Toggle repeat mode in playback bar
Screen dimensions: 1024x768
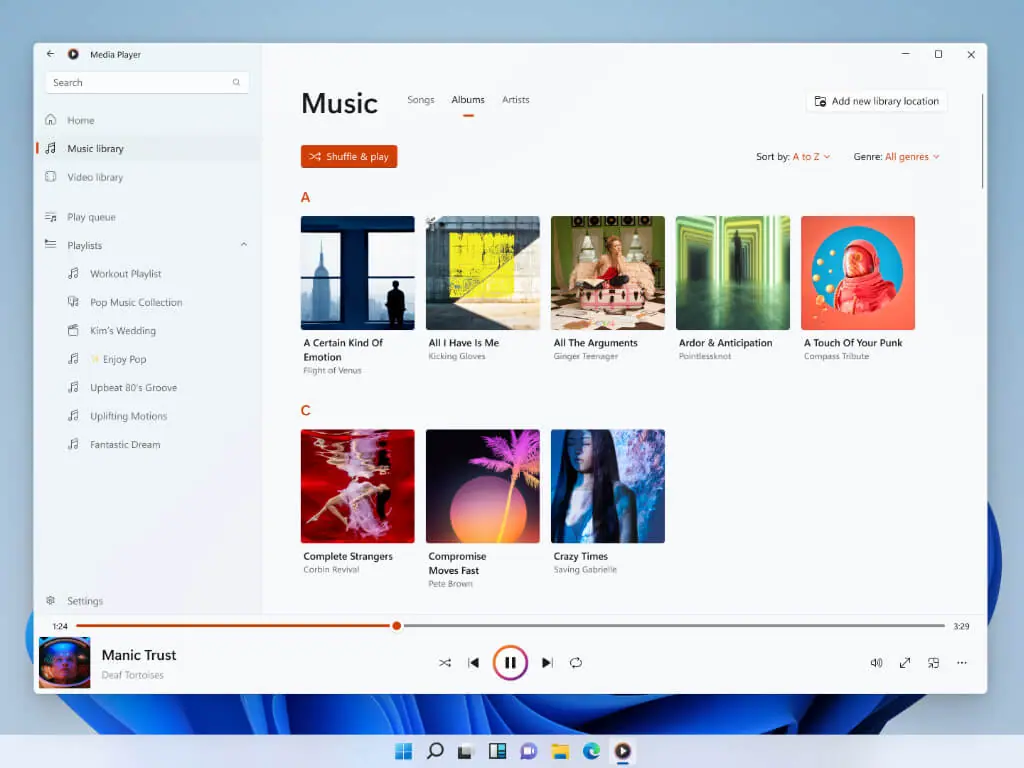[575, 663]
